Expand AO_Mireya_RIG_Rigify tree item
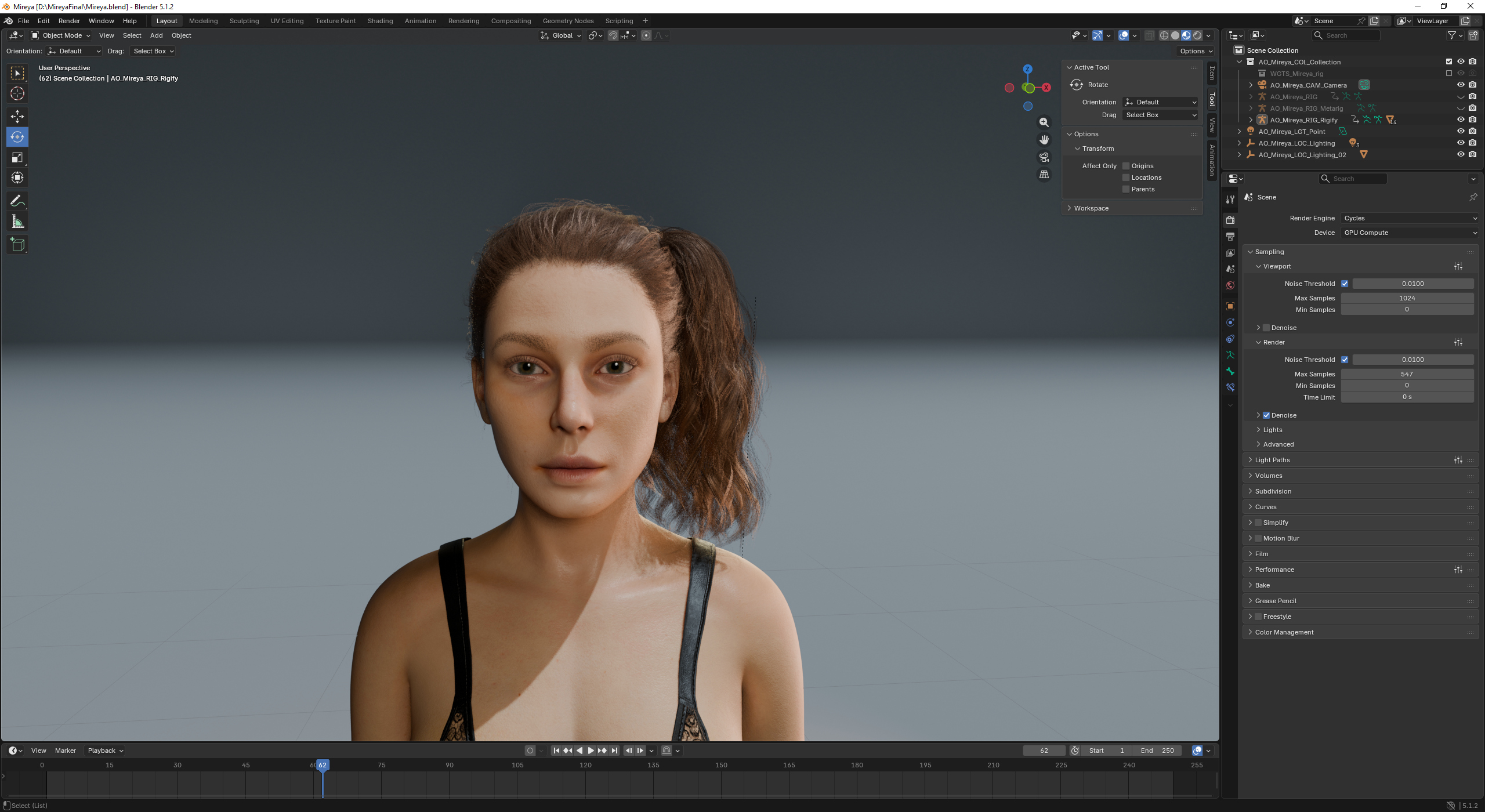Image resolution: width=1485 pixels, height=812 pixels. (x=1251, y=120)
